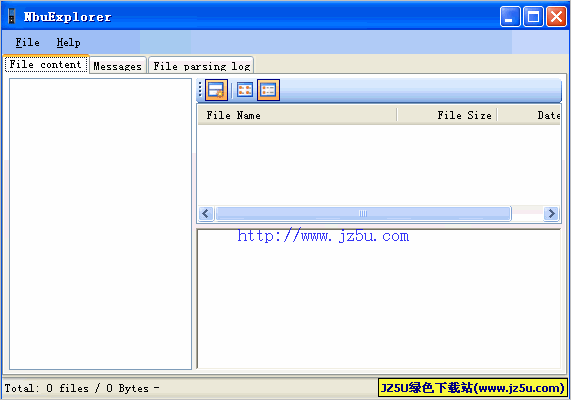Sort by File Size column header
The height and width of the screenshot is (400, 571).
pyautogui.click(x=447, y=115)
